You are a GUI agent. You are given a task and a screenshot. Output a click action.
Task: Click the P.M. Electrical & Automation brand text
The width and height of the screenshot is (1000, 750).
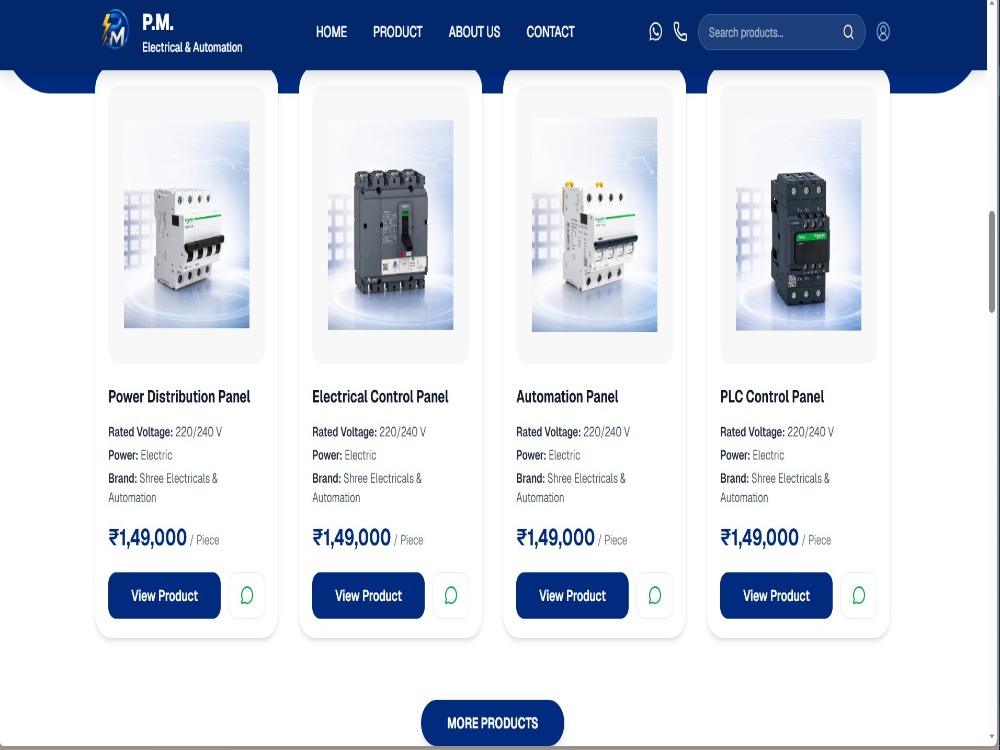tap(192, 33)
